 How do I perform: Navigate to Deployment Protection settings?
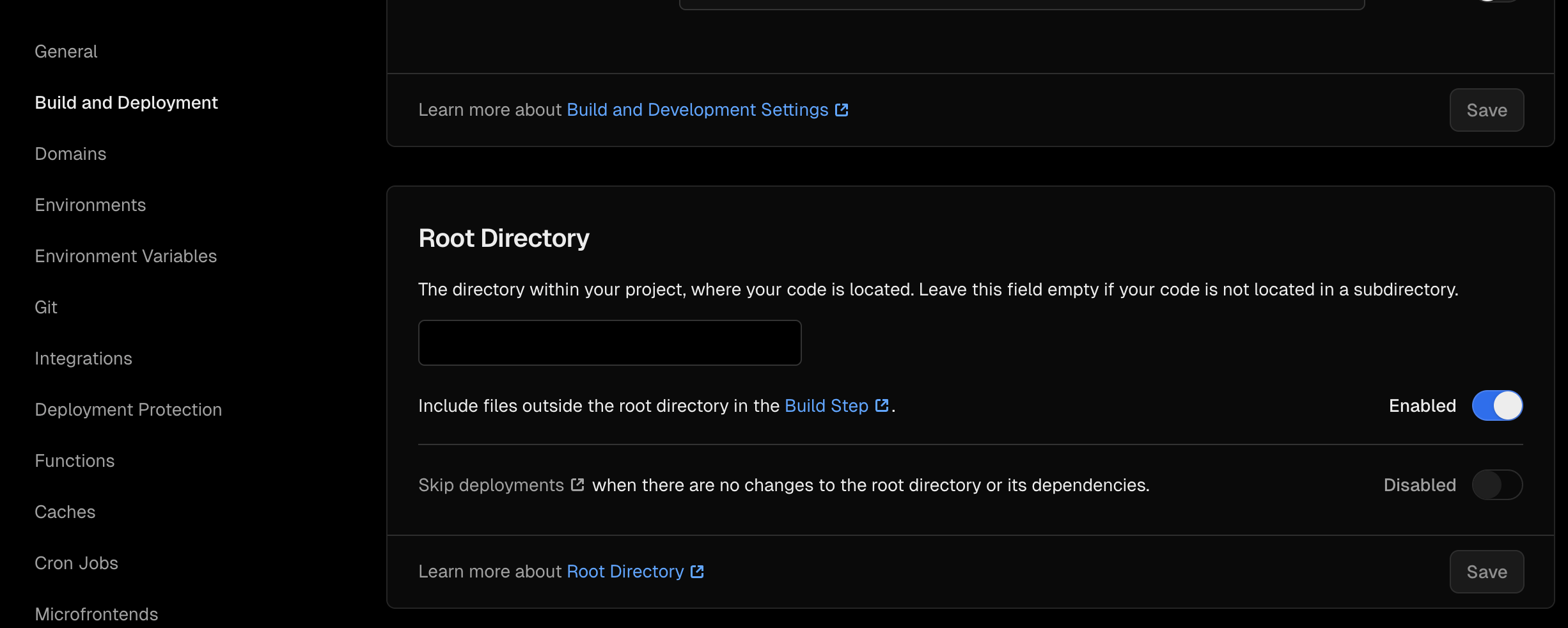coord(129,409)
